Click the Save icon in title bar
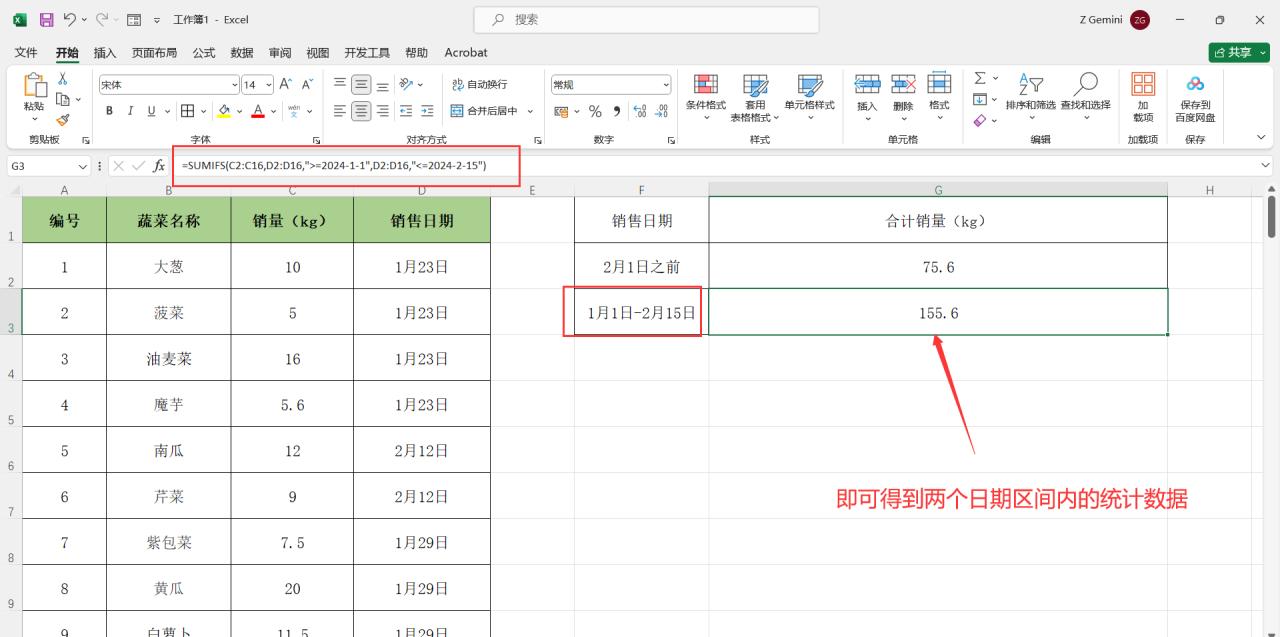Screen dimensions: 1280x637 click(x=46, y=19)
